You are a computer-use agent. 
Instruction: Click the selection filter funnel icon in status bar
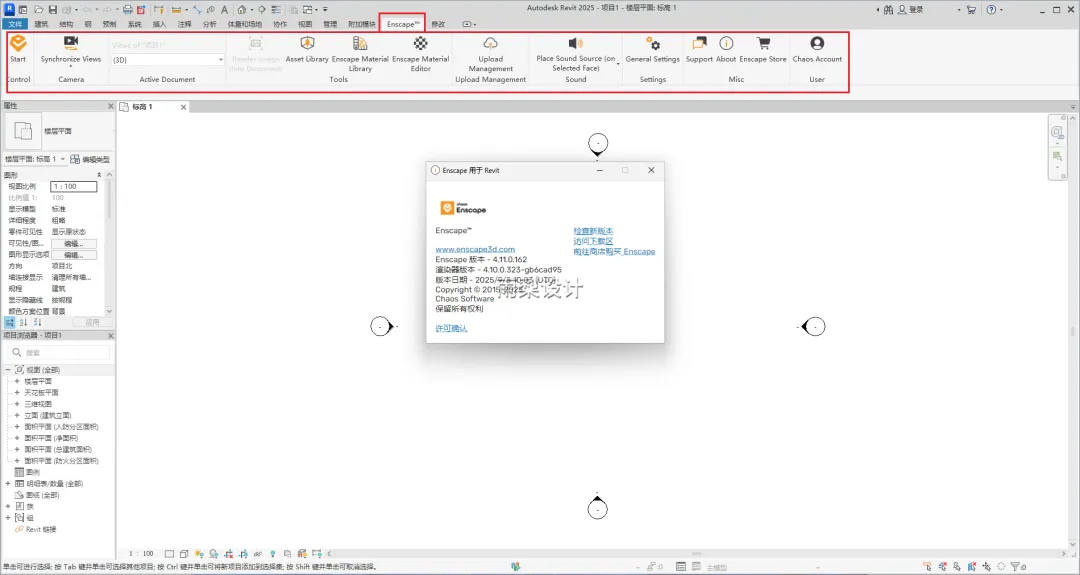point(1015,567)
